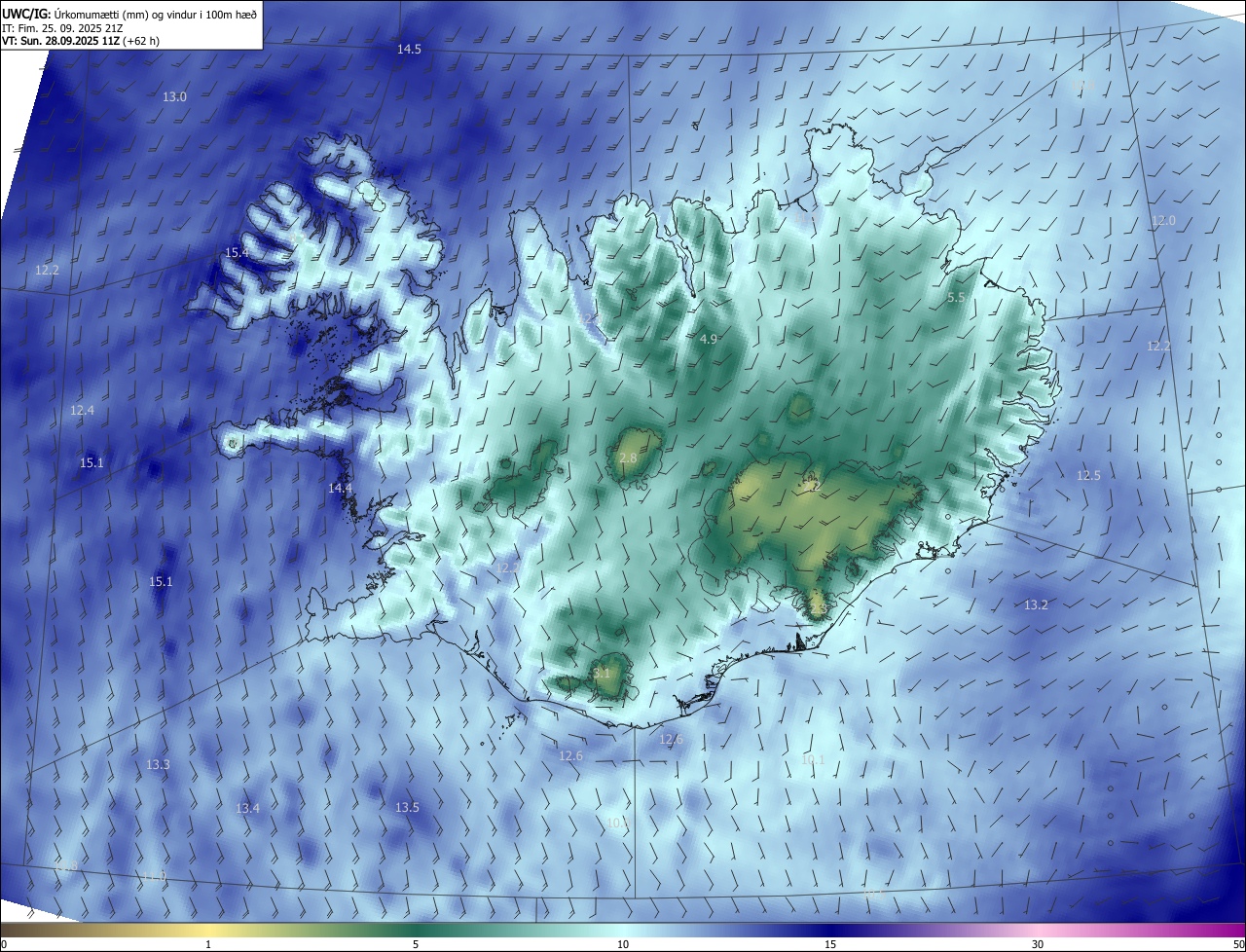This screenshot has width=1246, height=952.
Task: Click the 14.5 value label on map
Action: click(409, 50)
